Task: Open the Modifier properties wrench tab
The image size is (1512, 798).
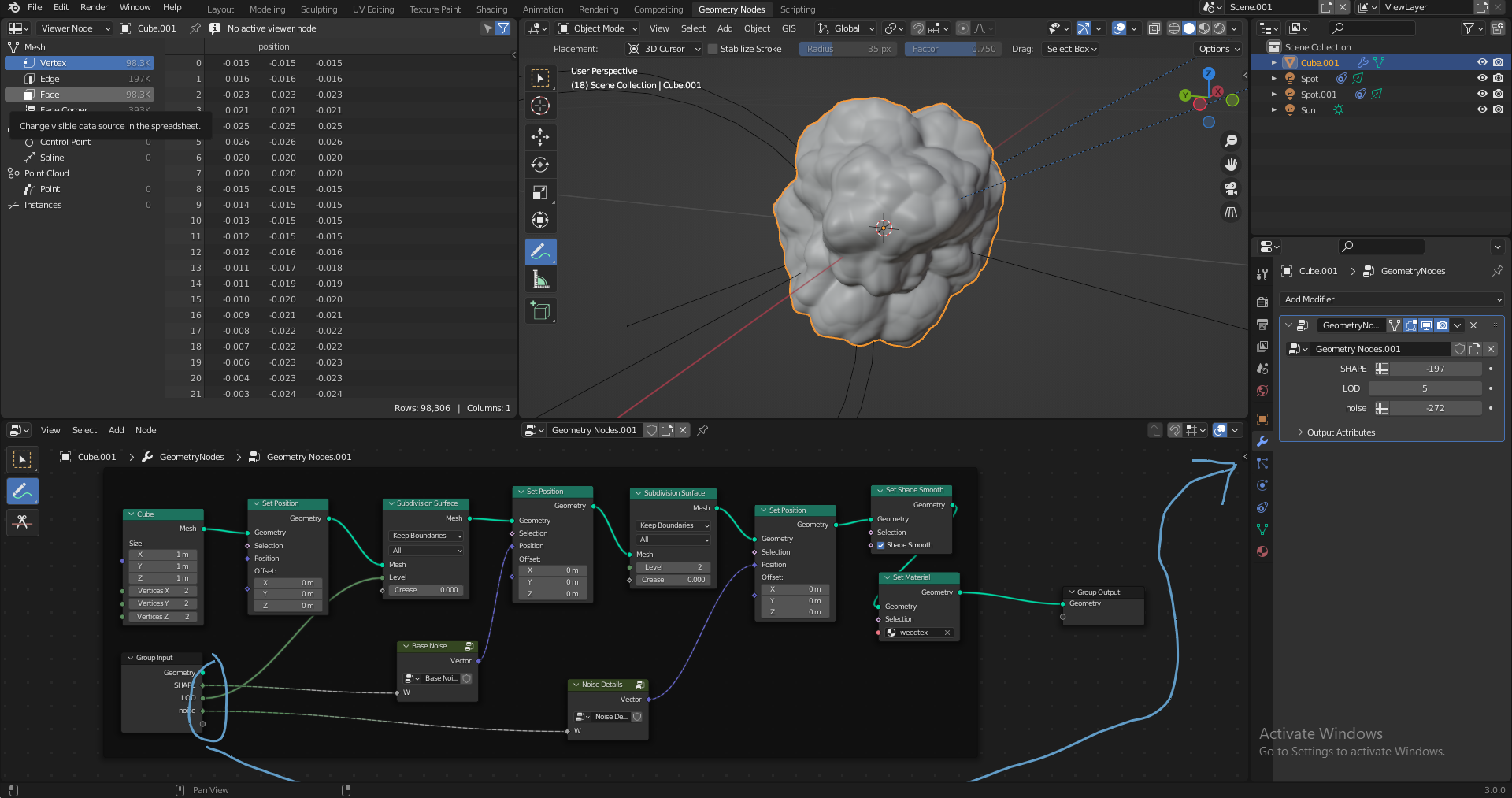Action: [1262, 441]
